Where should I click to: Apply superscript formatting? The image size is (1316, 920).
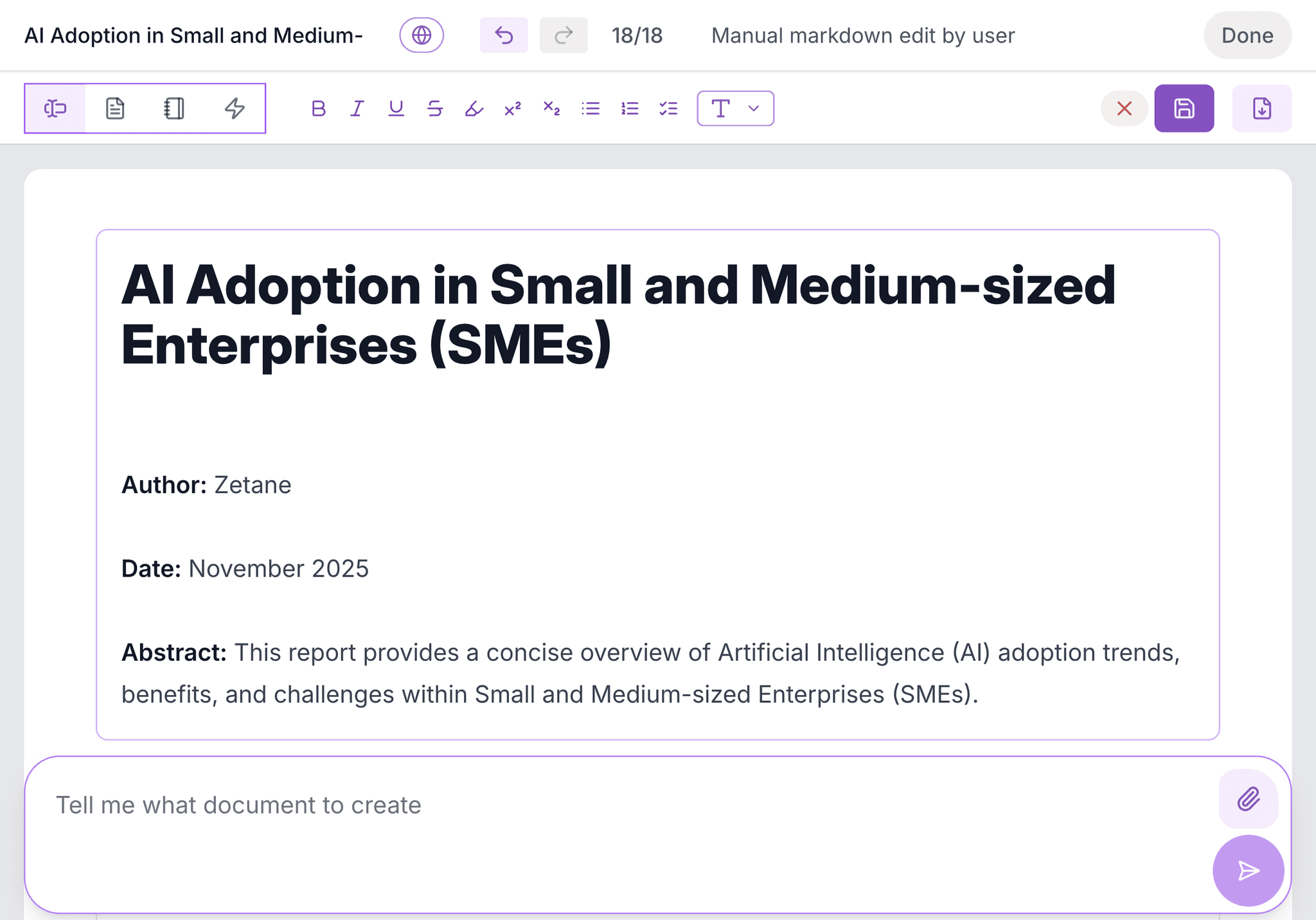512,108
